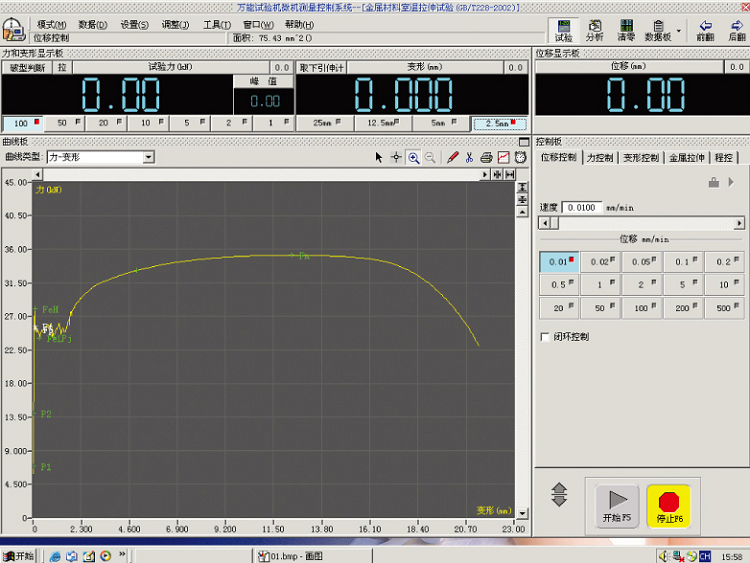Click the 速度 speed input field
The width and height of the screenshot is (750, 563).
coord(582,208)
